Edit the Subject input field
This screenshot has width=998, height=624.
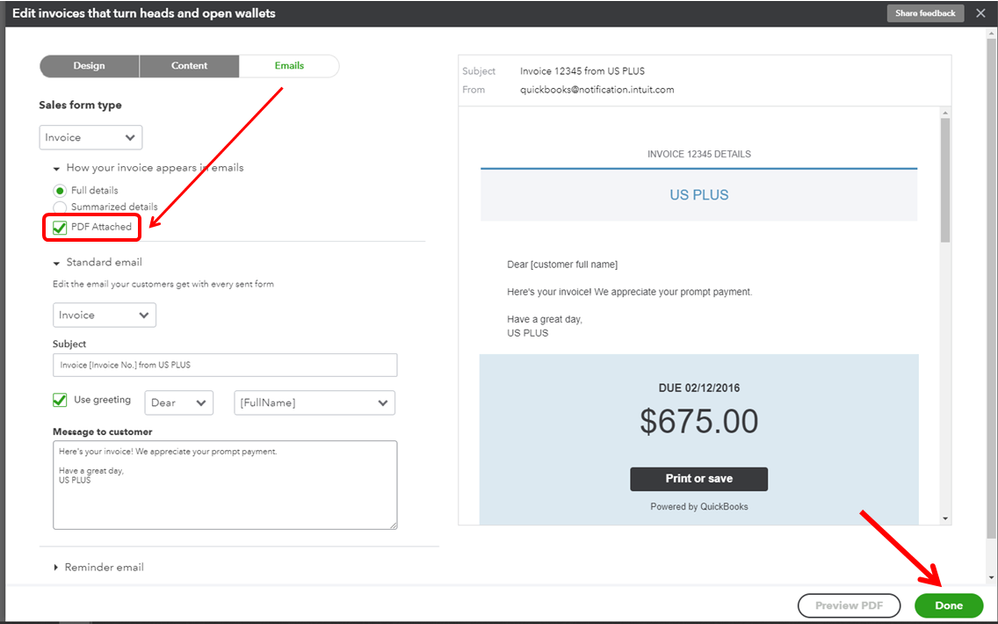coord(224,364)
